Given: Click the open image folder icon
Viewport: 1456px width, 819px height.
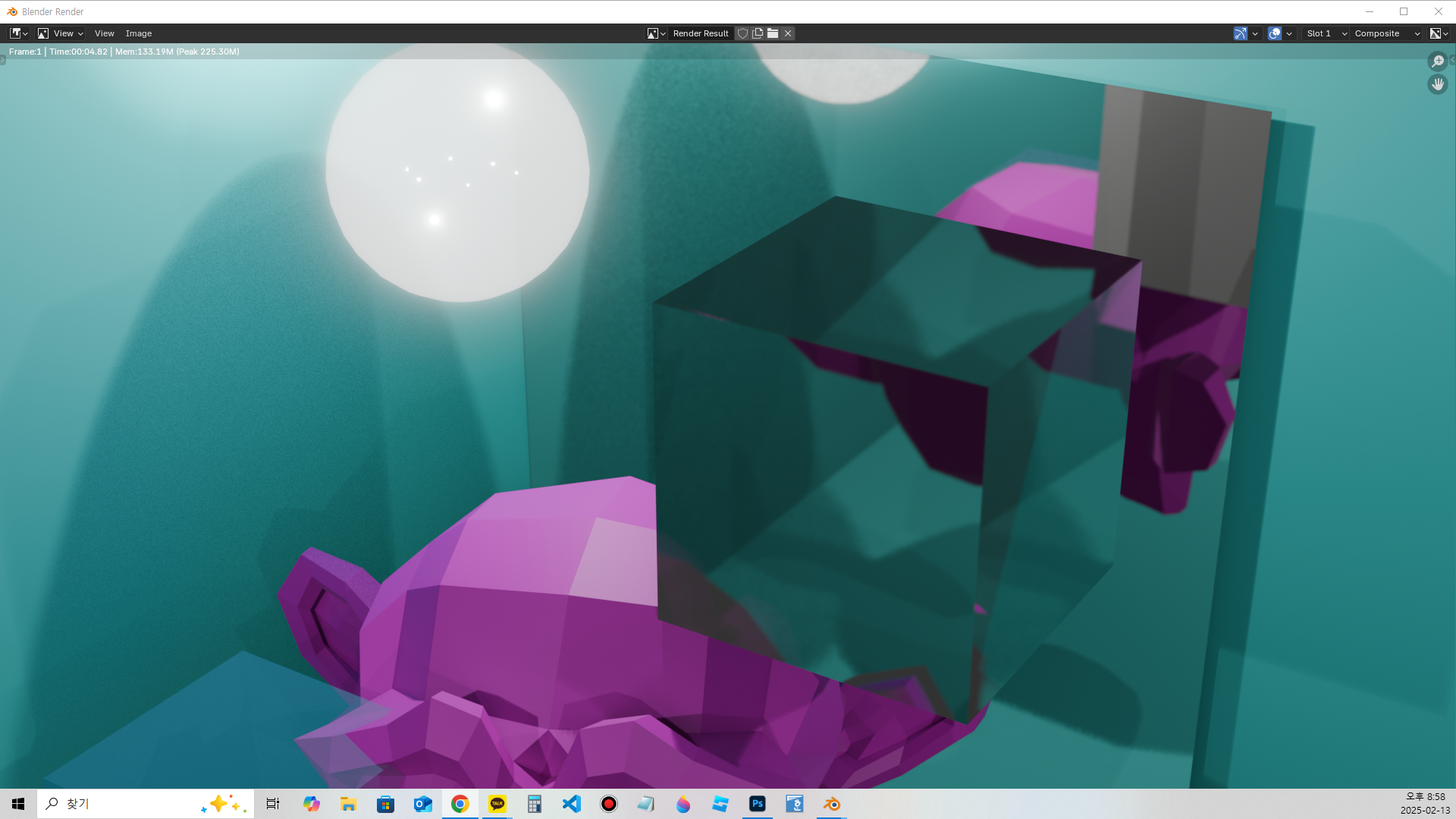Looking at the screenshot, I should pos(772,33).
